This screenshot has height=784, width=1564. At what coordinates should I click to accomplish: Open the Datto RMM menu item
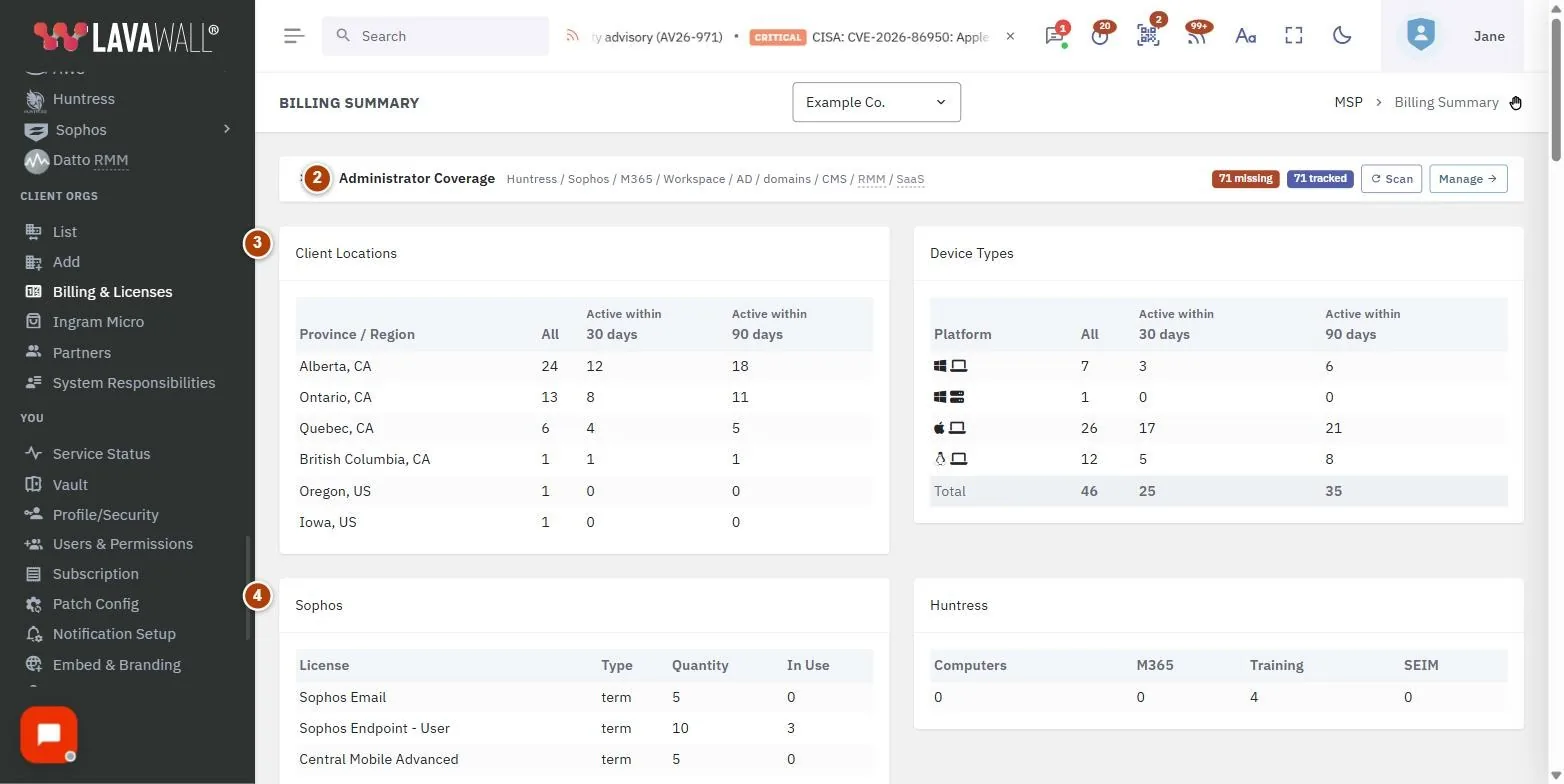pos(90,160)
